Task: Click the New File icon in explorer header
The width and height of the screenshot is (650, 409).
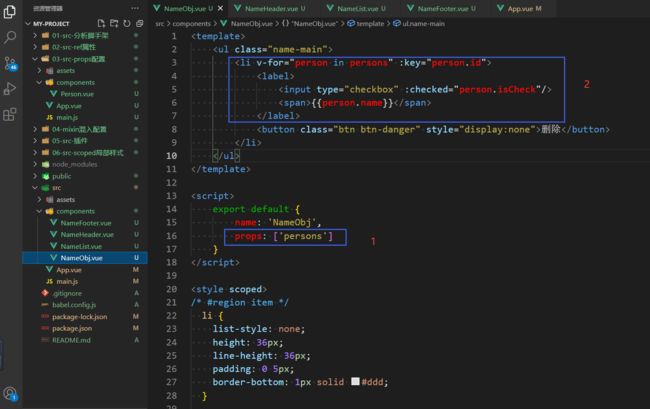Action: click(x=101, y=22)
